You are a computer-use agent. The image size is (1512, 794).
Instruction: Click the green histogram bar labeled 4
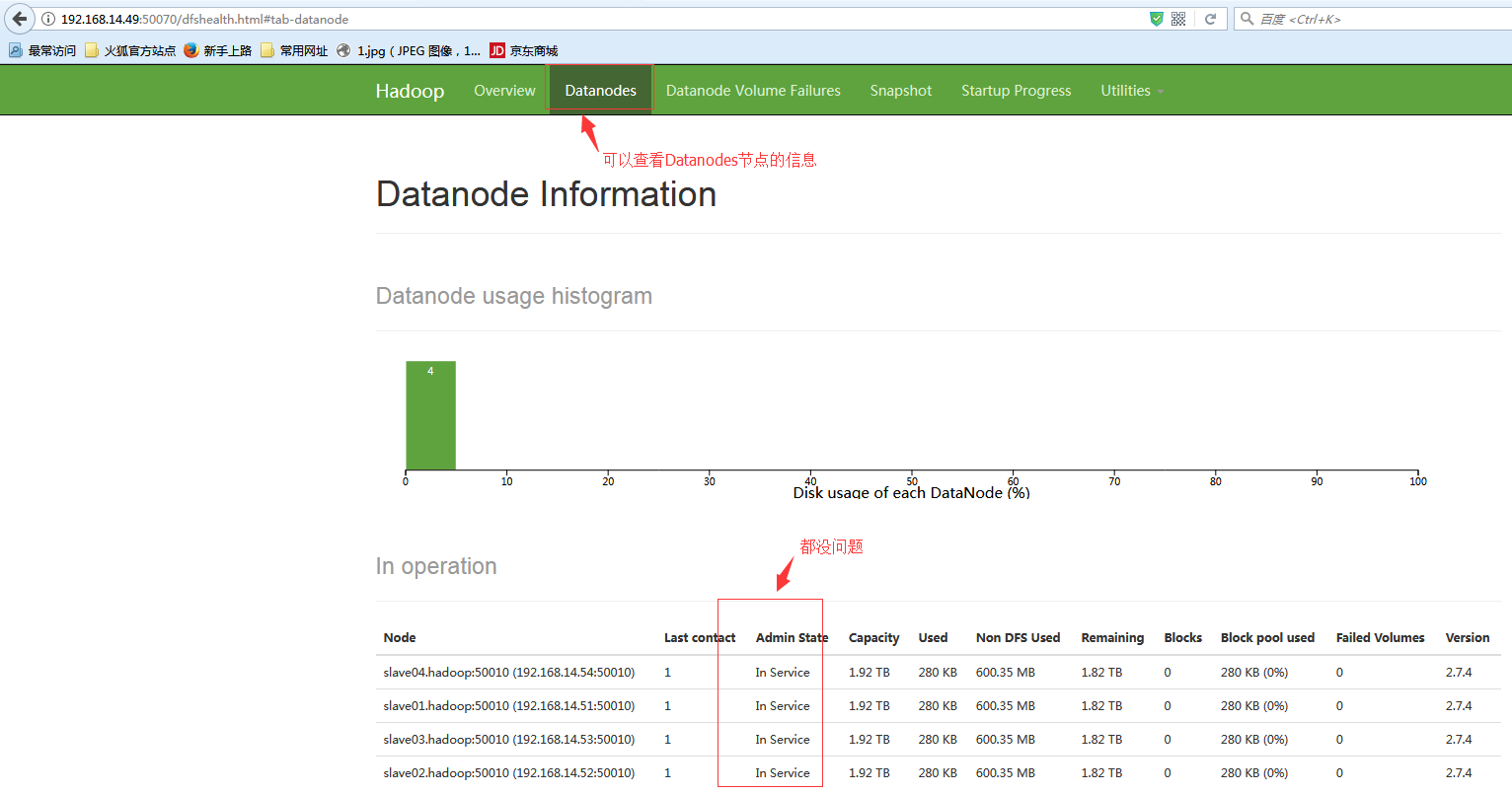click(x=430, y=415)
